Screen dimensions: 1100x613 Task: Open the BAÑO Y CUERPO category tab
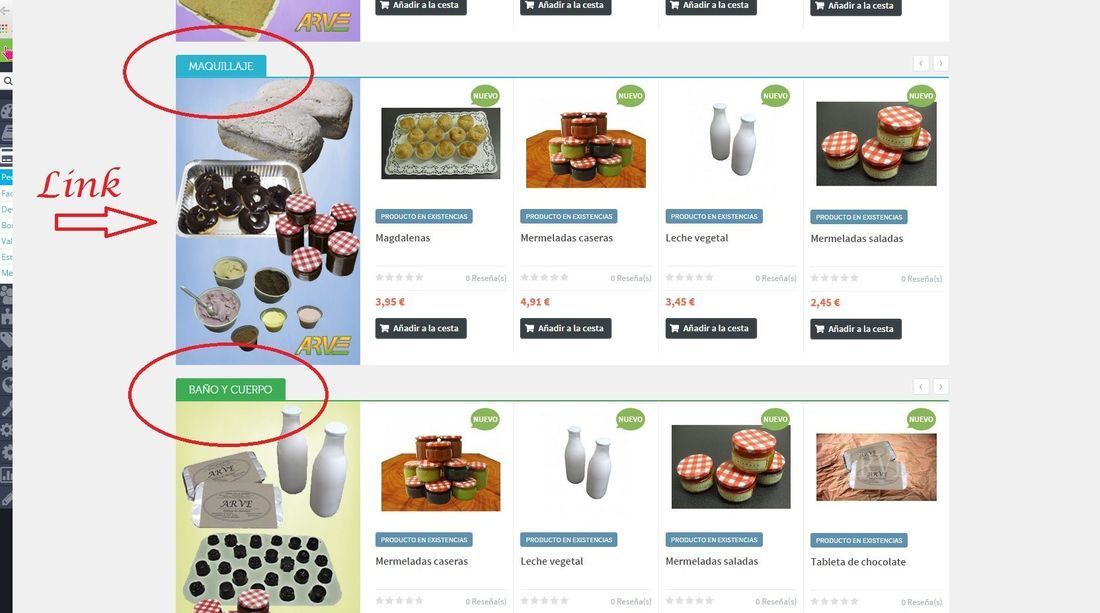pyautogui.click(x=230, y=389)
